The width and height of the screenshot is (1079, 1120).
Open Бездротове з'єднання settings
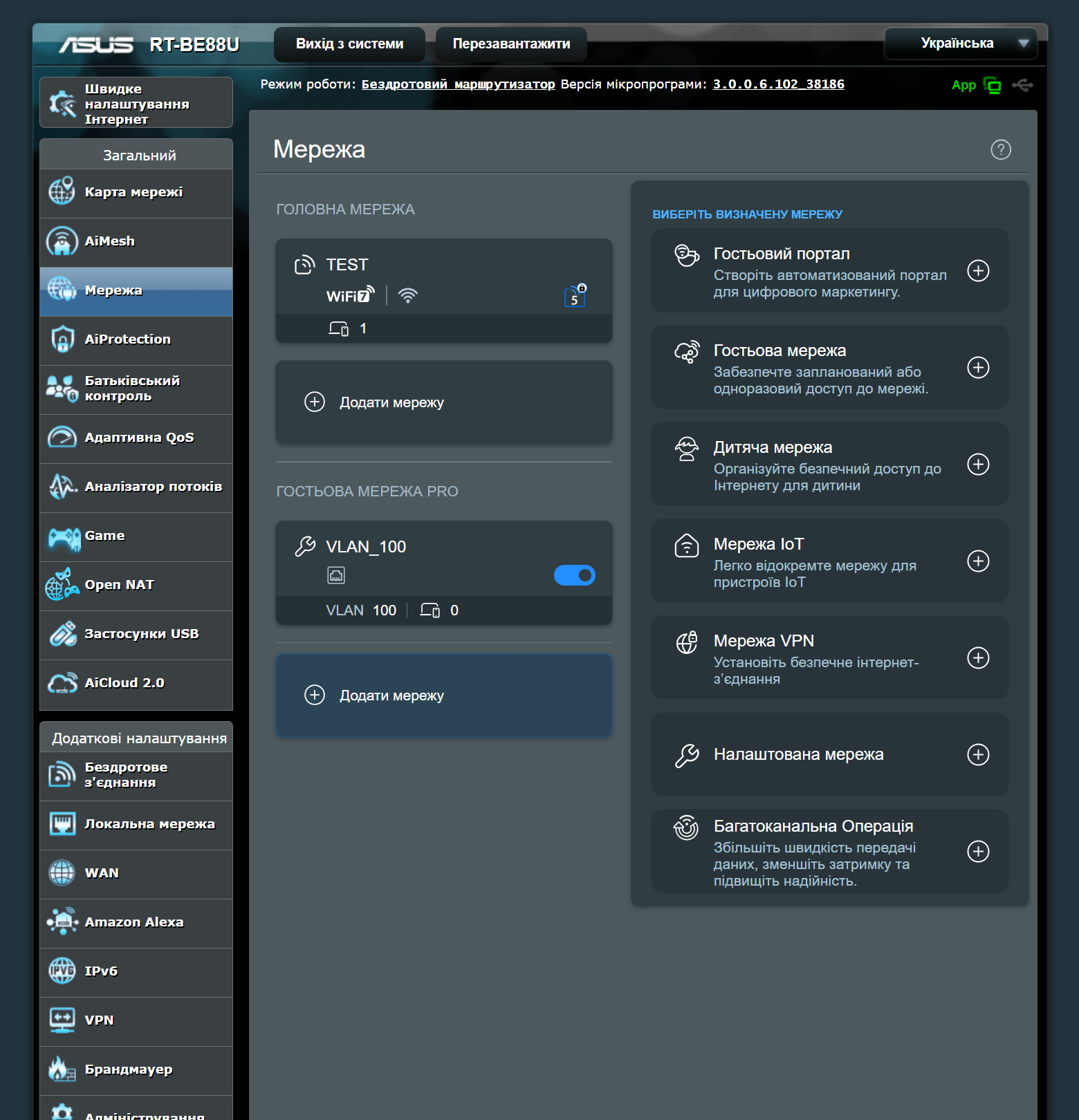pos(136,776)
